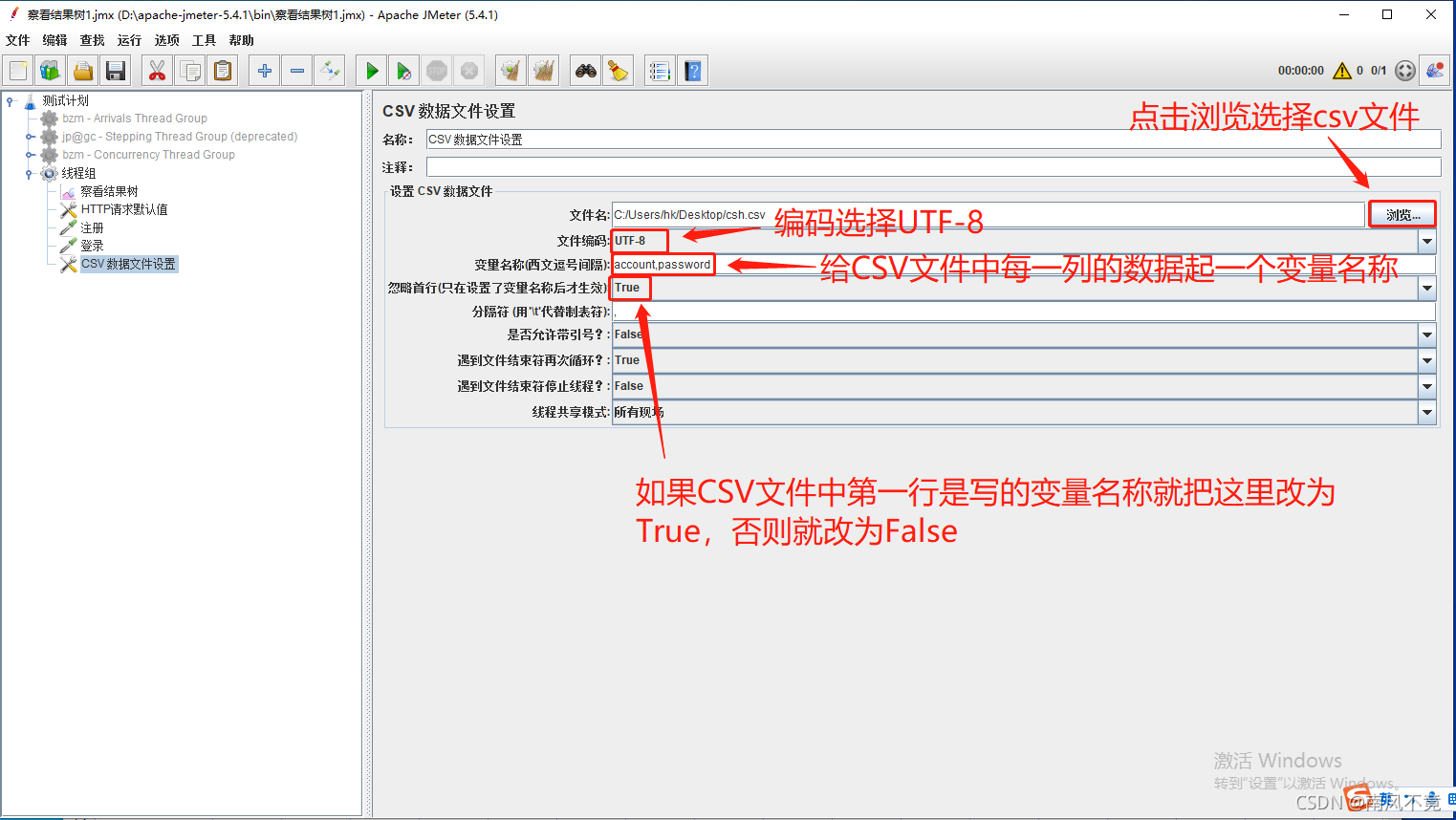
Task: Click the 文件名 file path field
Action: pos(988,215)
